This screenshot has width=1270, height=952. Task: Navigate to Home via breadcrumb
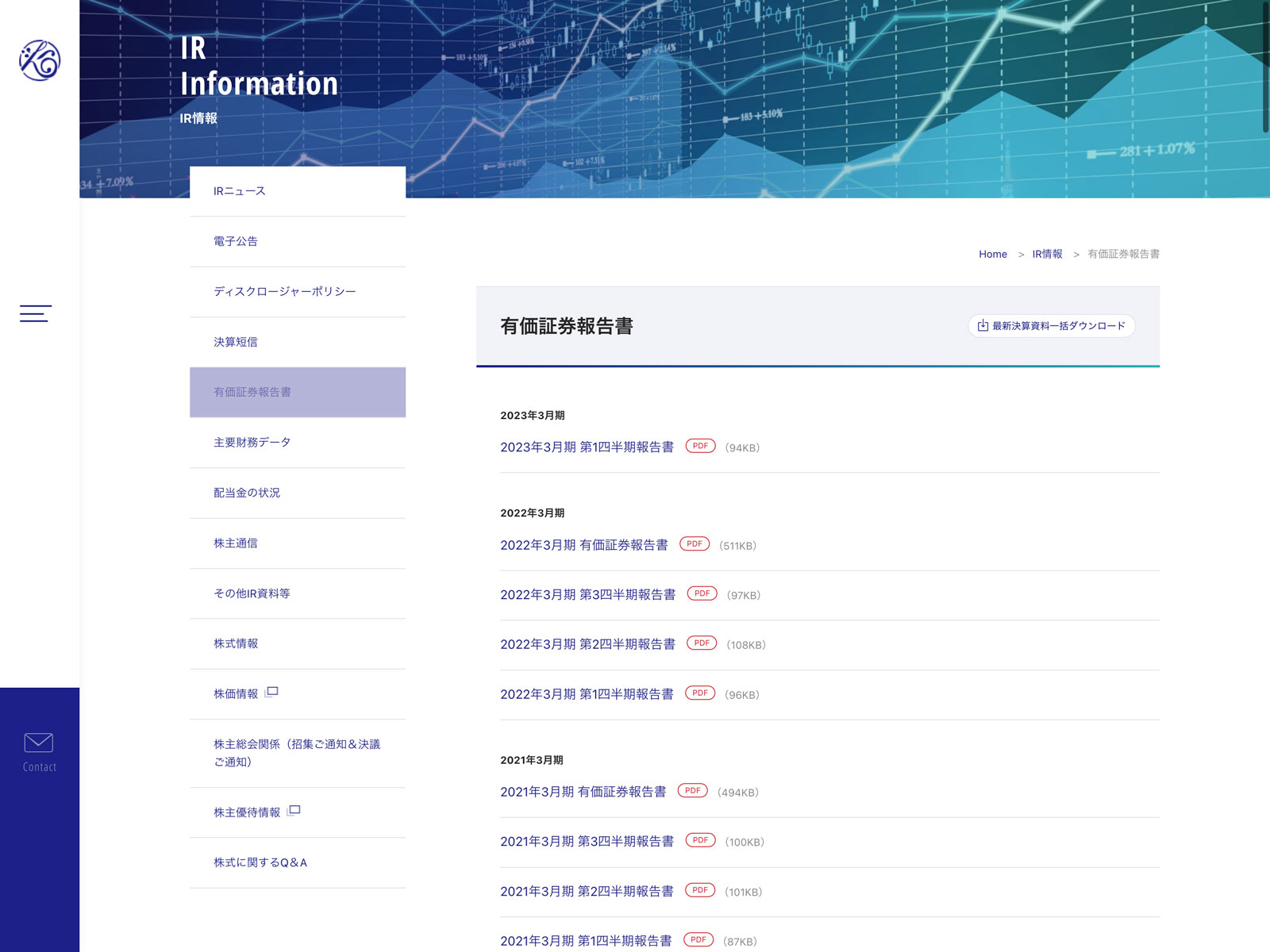pyautogui.click(x=992, y=255)
